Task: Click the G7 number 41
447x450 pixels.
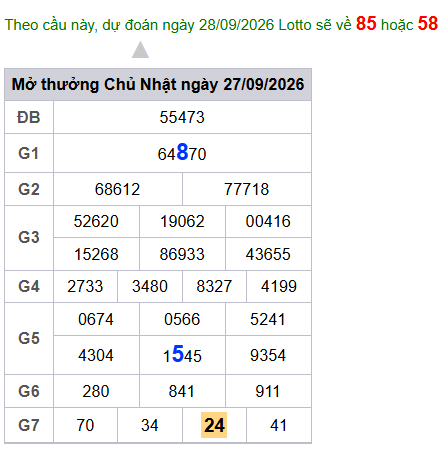Action: 278,425
